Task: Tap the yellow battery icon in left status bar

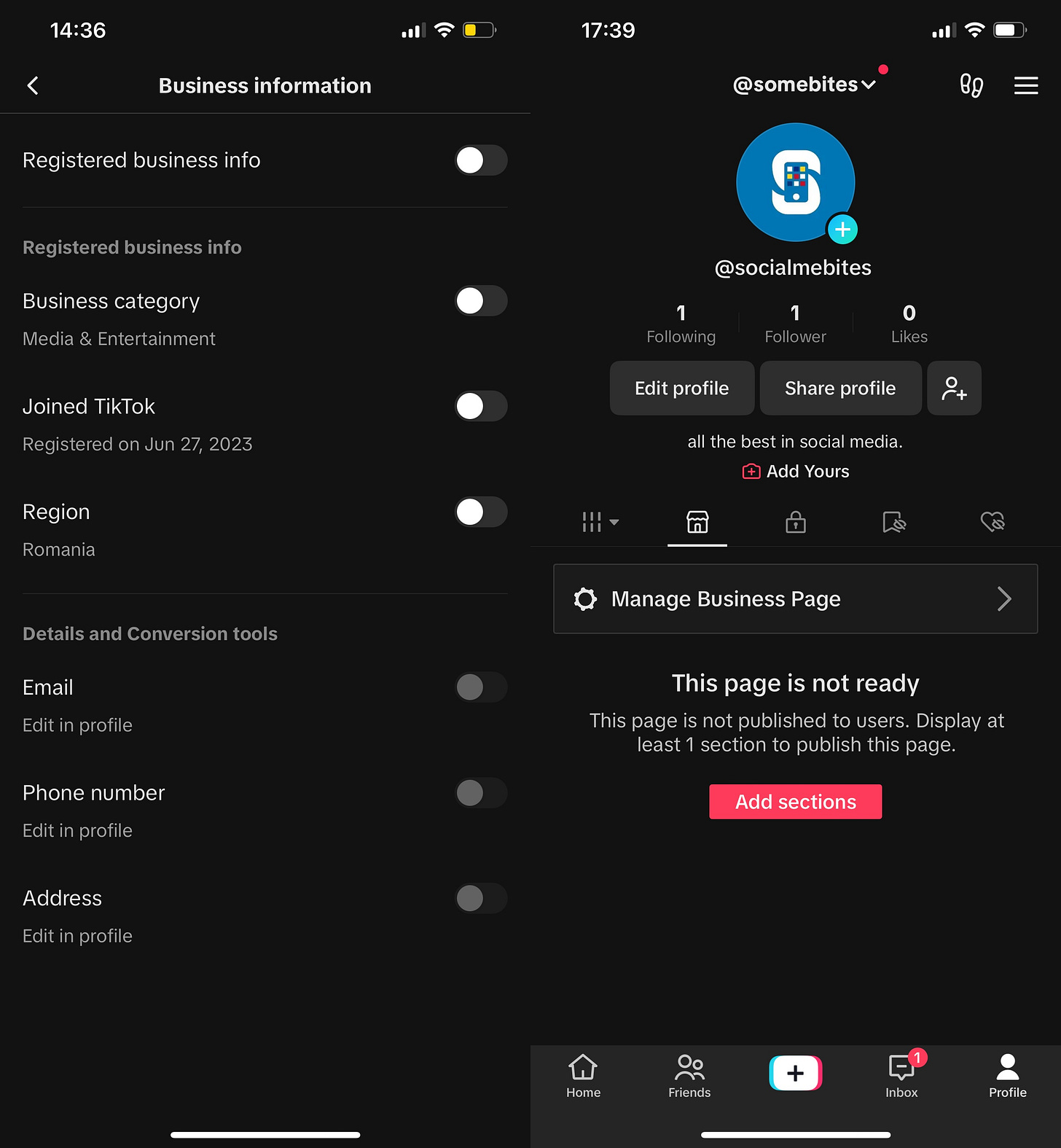Action: (x=479, y=30)
